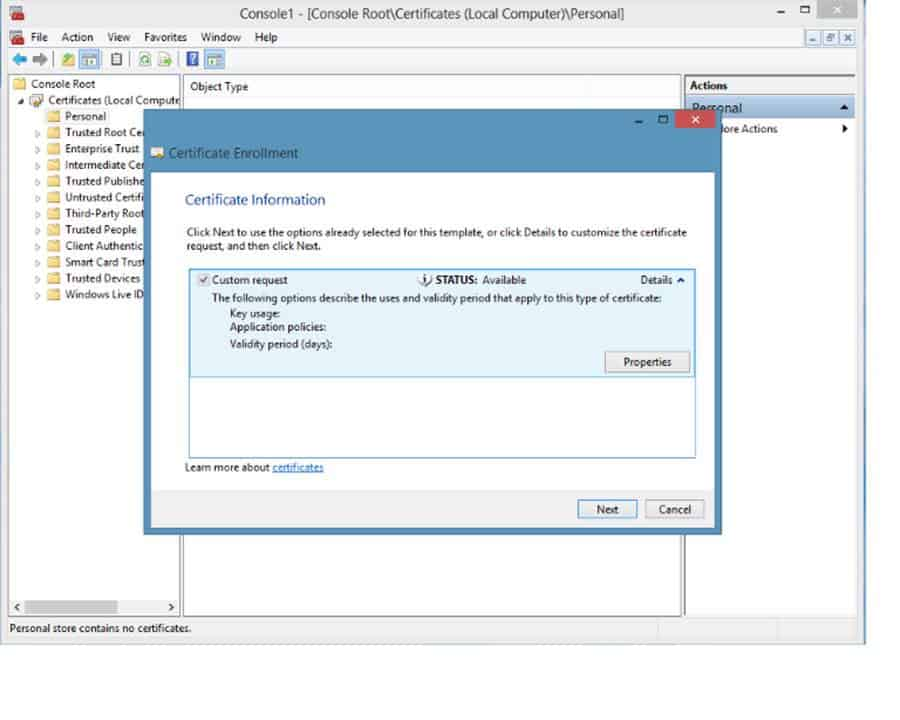Click the status info icon next to STATUS
Screen dimensions: 900x720
click(x=425, y=280)
